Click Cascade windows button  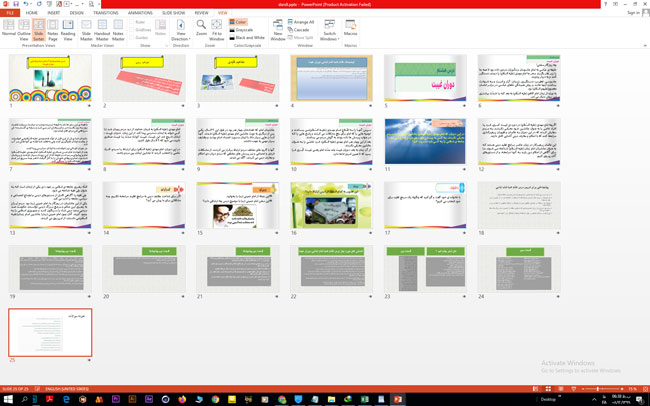point(300,29)
